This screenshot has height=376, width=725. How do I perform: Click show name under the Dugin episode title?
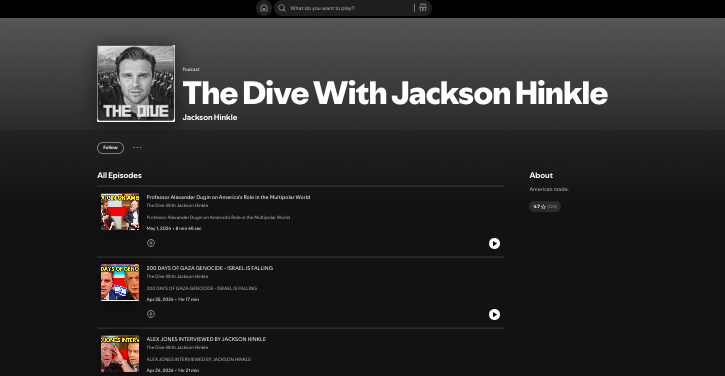[x=177, y=205]
